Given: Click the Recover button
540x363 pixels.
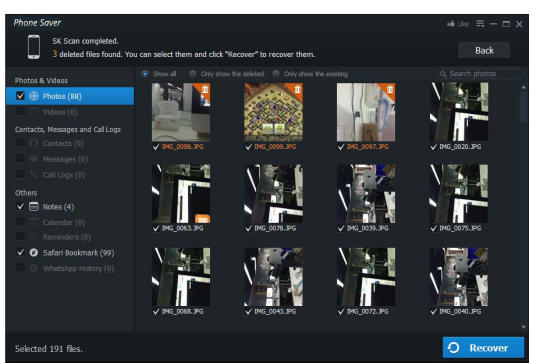Looking at the screenshot, I should (x=484, y=348).
